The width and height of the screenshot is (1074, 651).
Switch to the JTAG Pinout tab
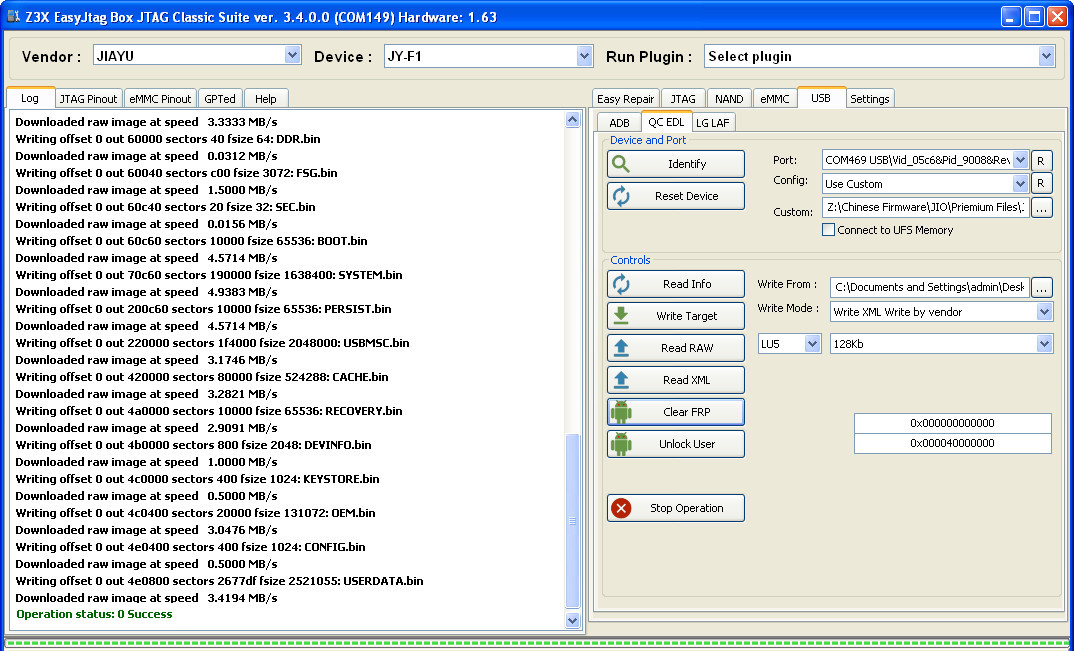pos(88,99)
